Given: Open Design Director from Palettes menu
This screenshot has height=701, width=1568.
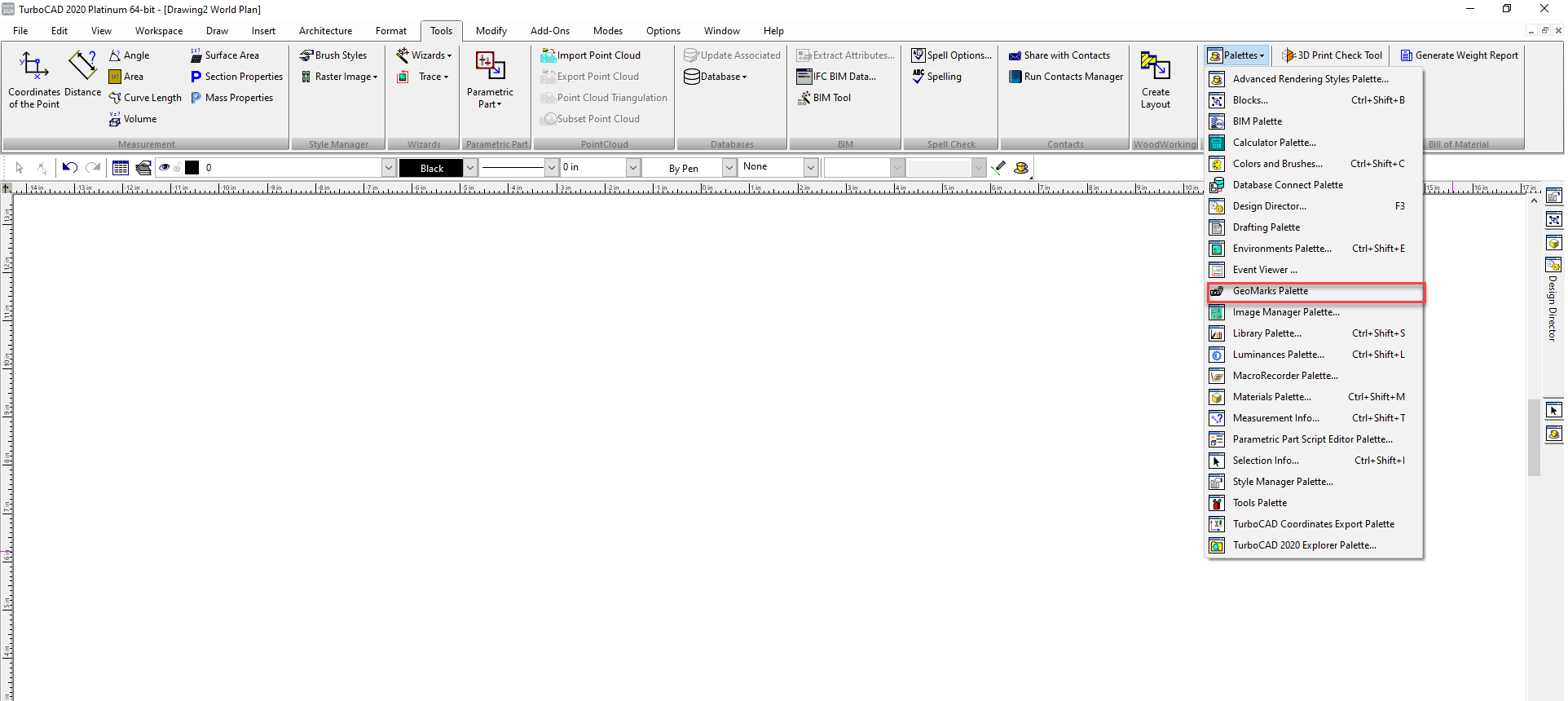Looking at the screenshot, I should 1315,206.
